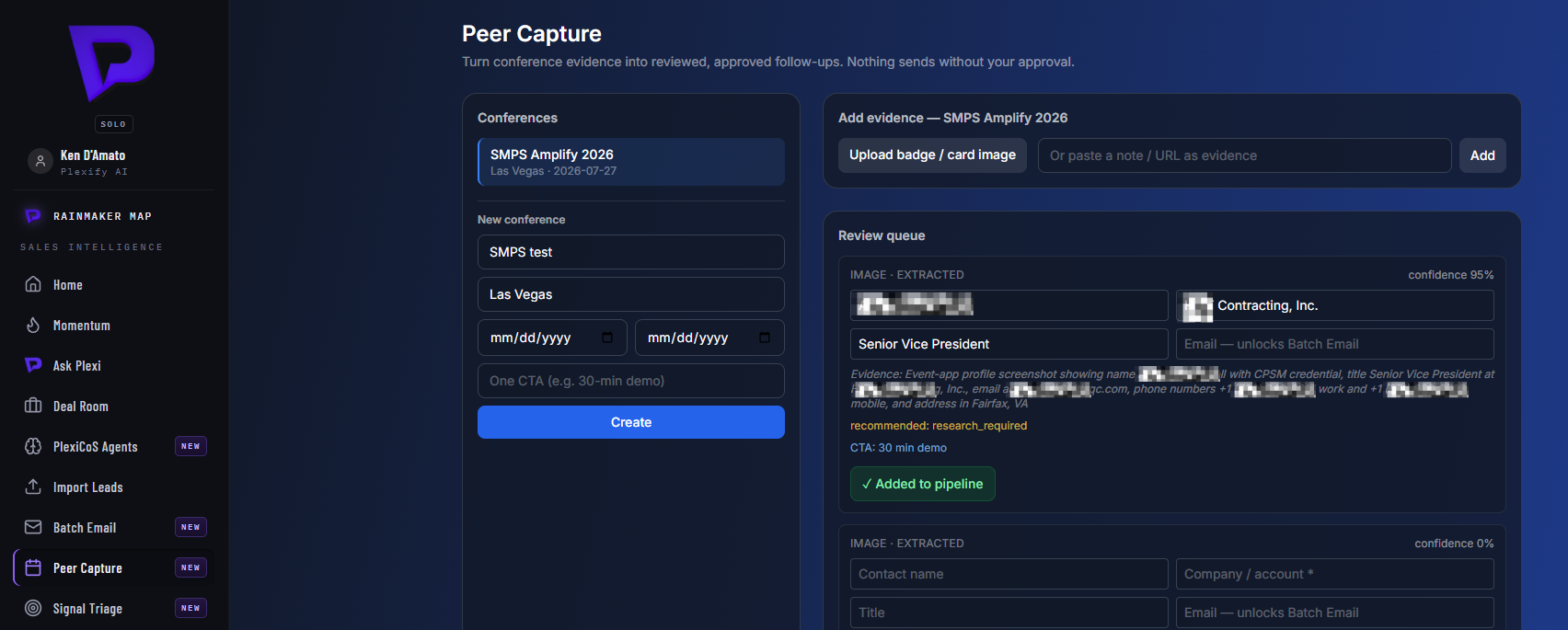1568x630 pixels.
Task: Open Momentum using the flame icon
Action: 33,325
